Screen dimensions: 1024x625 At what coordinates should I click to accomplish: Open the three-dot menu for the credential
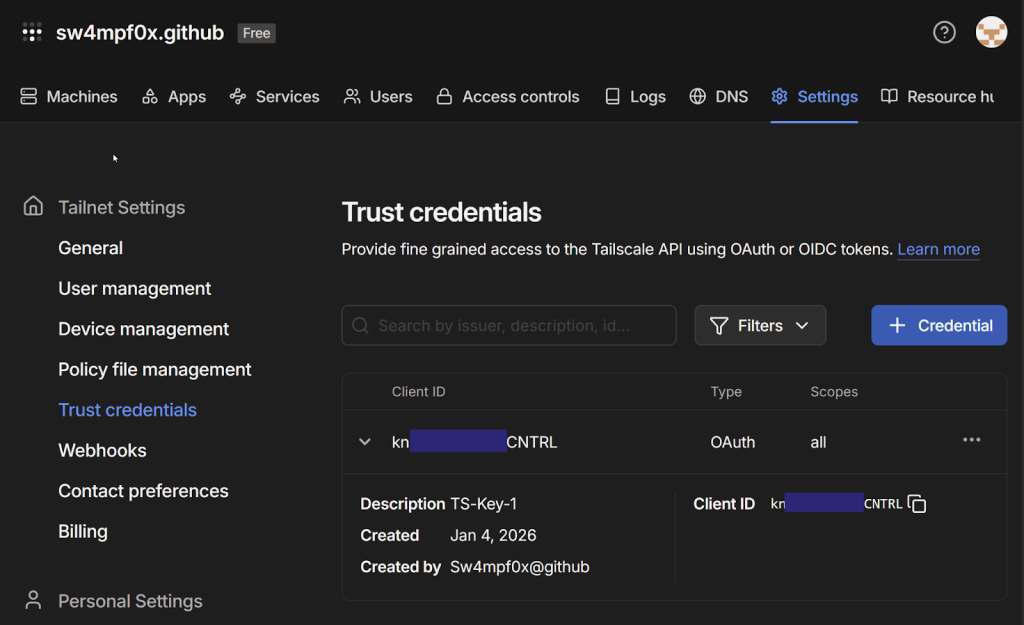pos(971,440)
